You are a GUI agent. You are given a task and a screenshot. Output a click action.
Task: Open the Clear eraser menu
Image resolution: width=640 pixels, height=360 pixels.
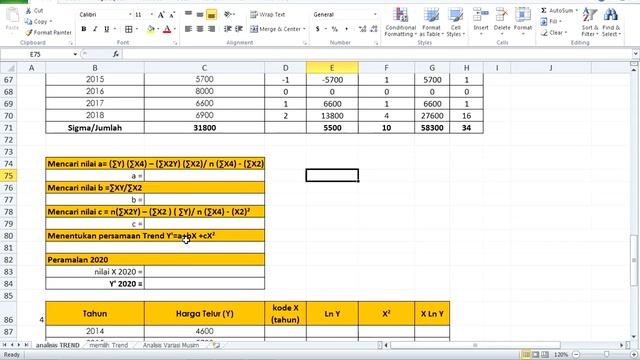554,33
